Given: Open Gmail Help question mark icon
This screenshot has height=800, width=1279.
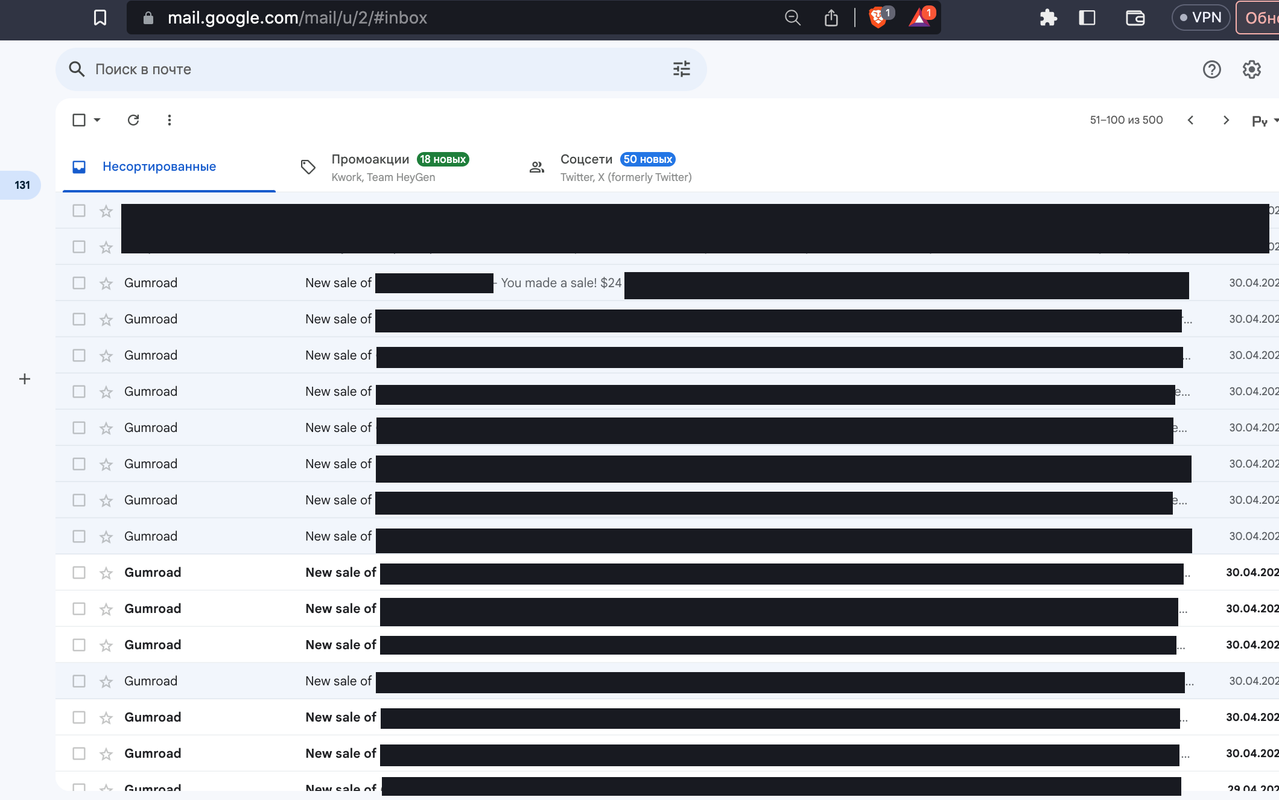Looking at the screenshot, I should point(1211,69).
